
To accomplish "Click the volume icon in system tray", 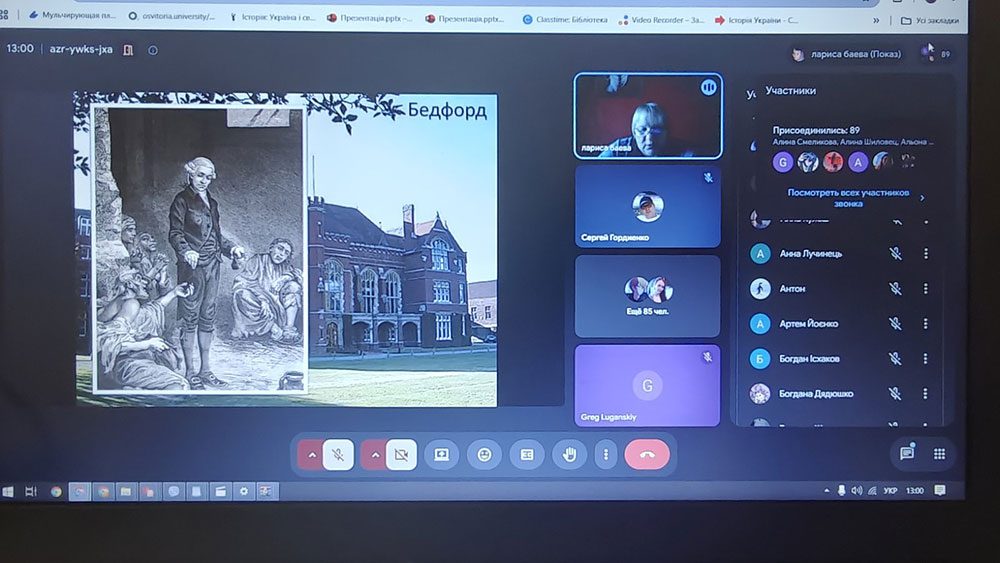I will [x=857, y=490].
